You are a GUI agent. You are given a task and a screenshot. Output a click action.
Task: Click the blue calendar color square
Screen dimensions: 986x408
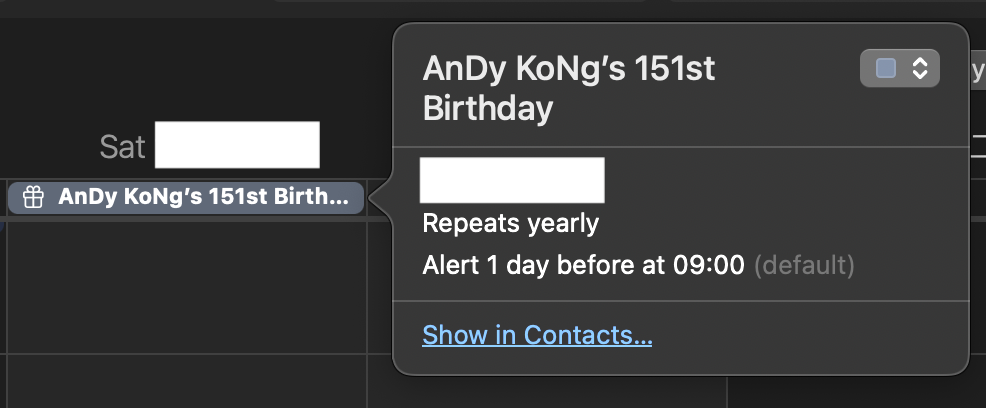886,68
